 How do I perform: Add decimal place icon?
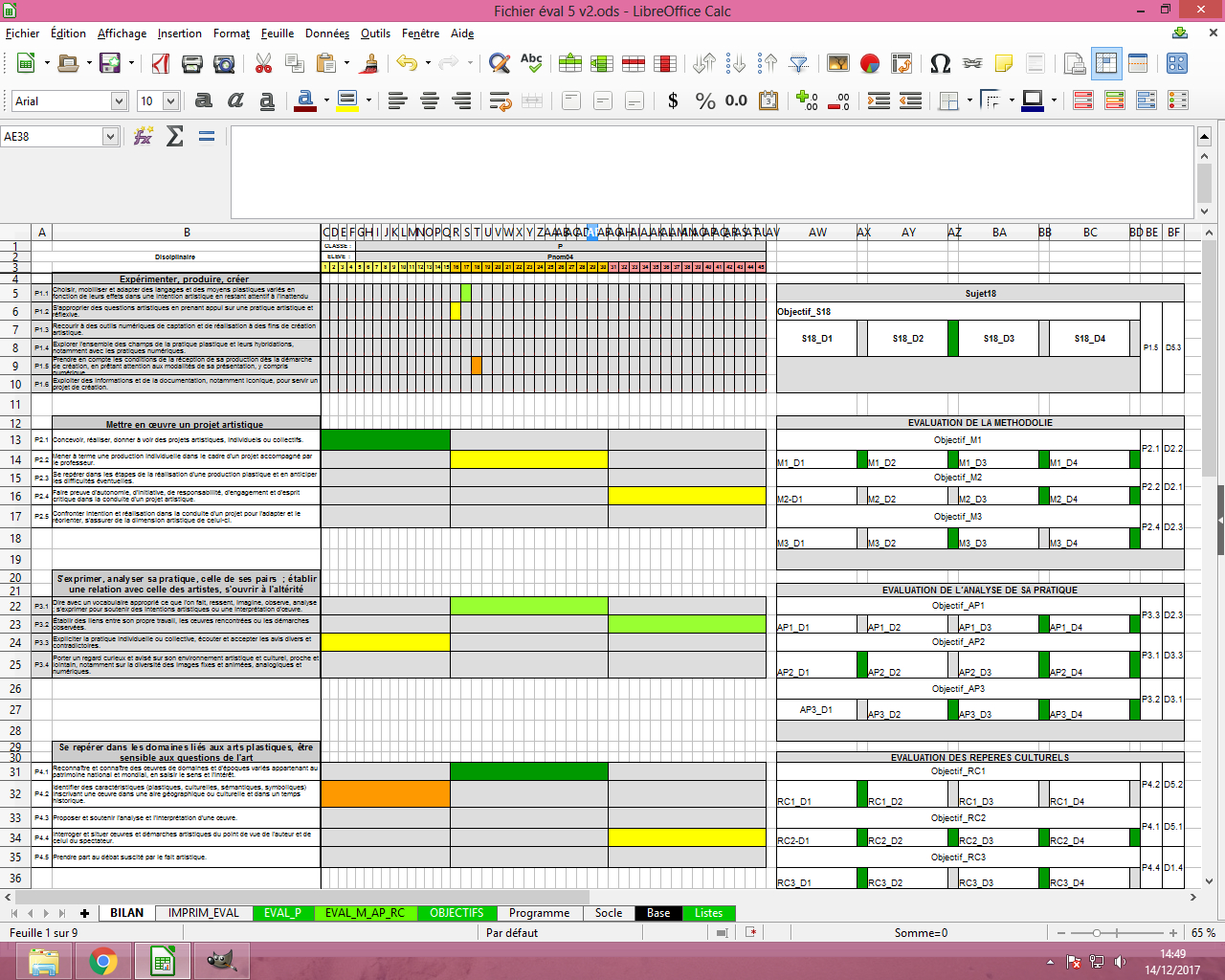(807, 100)
